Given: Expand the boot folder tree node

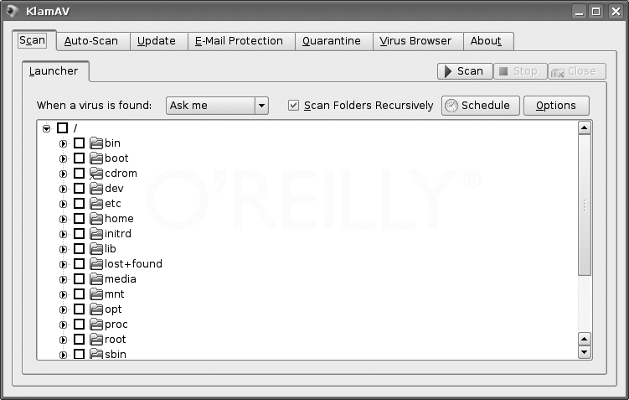Looking at the screenshot, I should 63,158.
